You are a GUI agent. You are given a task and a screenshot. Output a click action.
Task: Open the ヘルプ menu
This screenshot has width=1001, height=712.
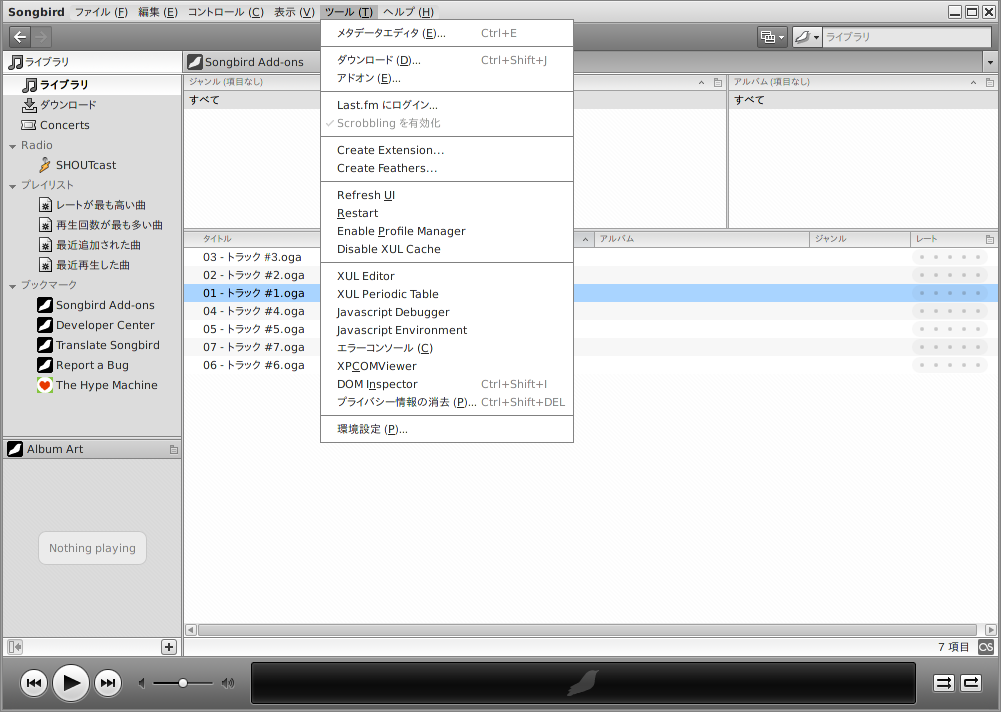(x=408, y=12)
